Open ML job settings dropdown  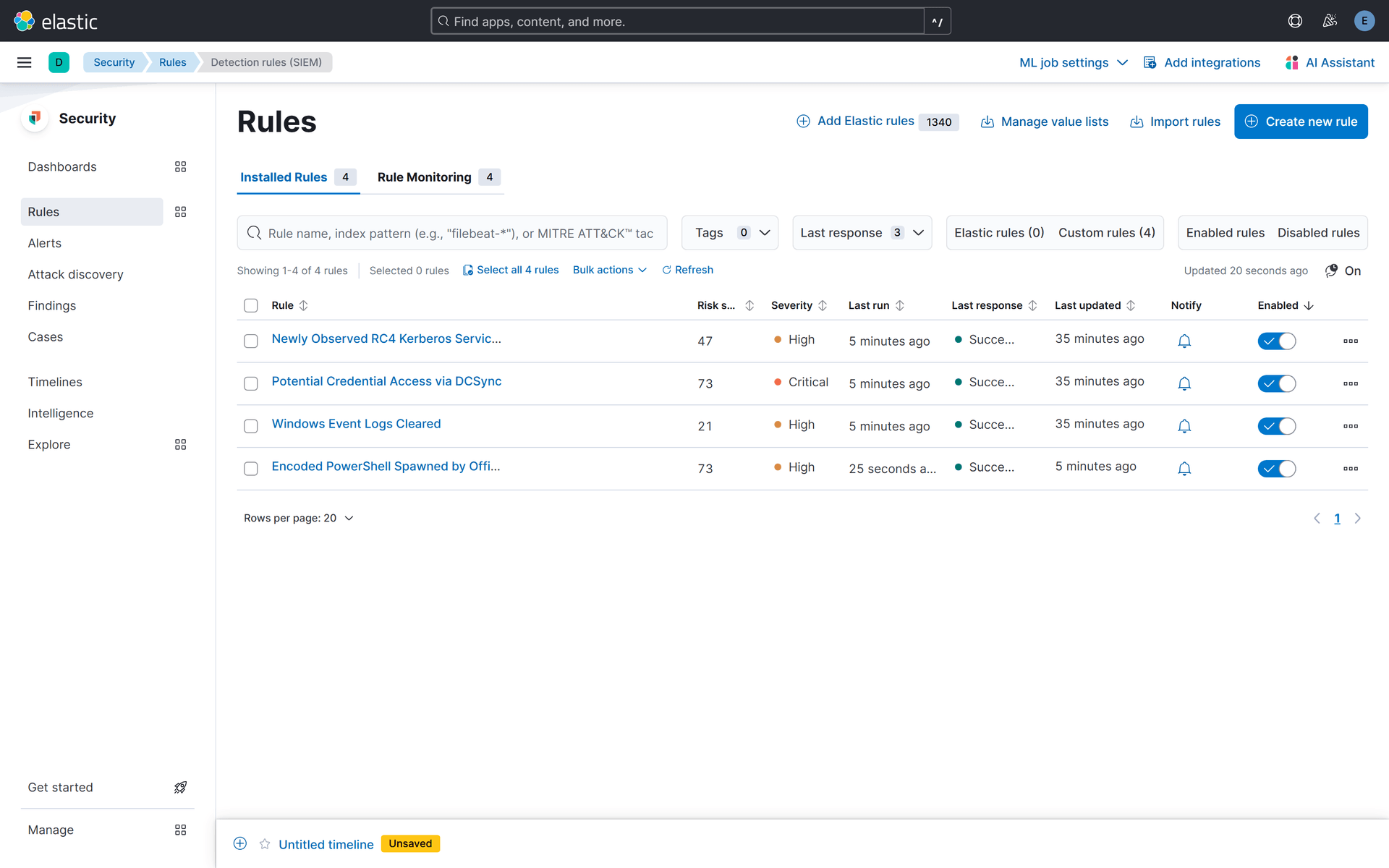(x=1074, y=63)
